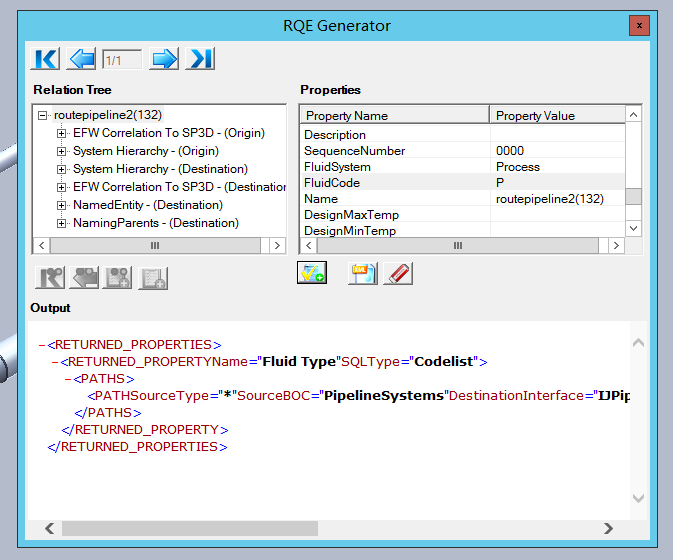Viewport: 673px width, 560px height.
Task: Click the red eraser clear icon
Action: coord(398,273)
